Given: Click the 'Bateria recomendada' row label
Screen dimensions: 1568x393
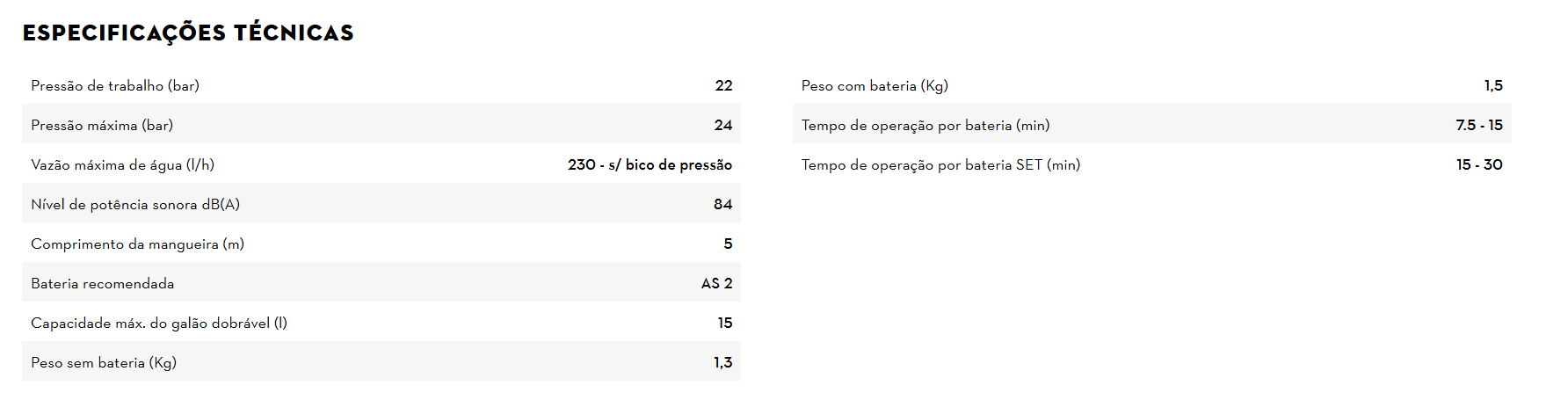Looking at the screenshot, I should click(102, 284).
